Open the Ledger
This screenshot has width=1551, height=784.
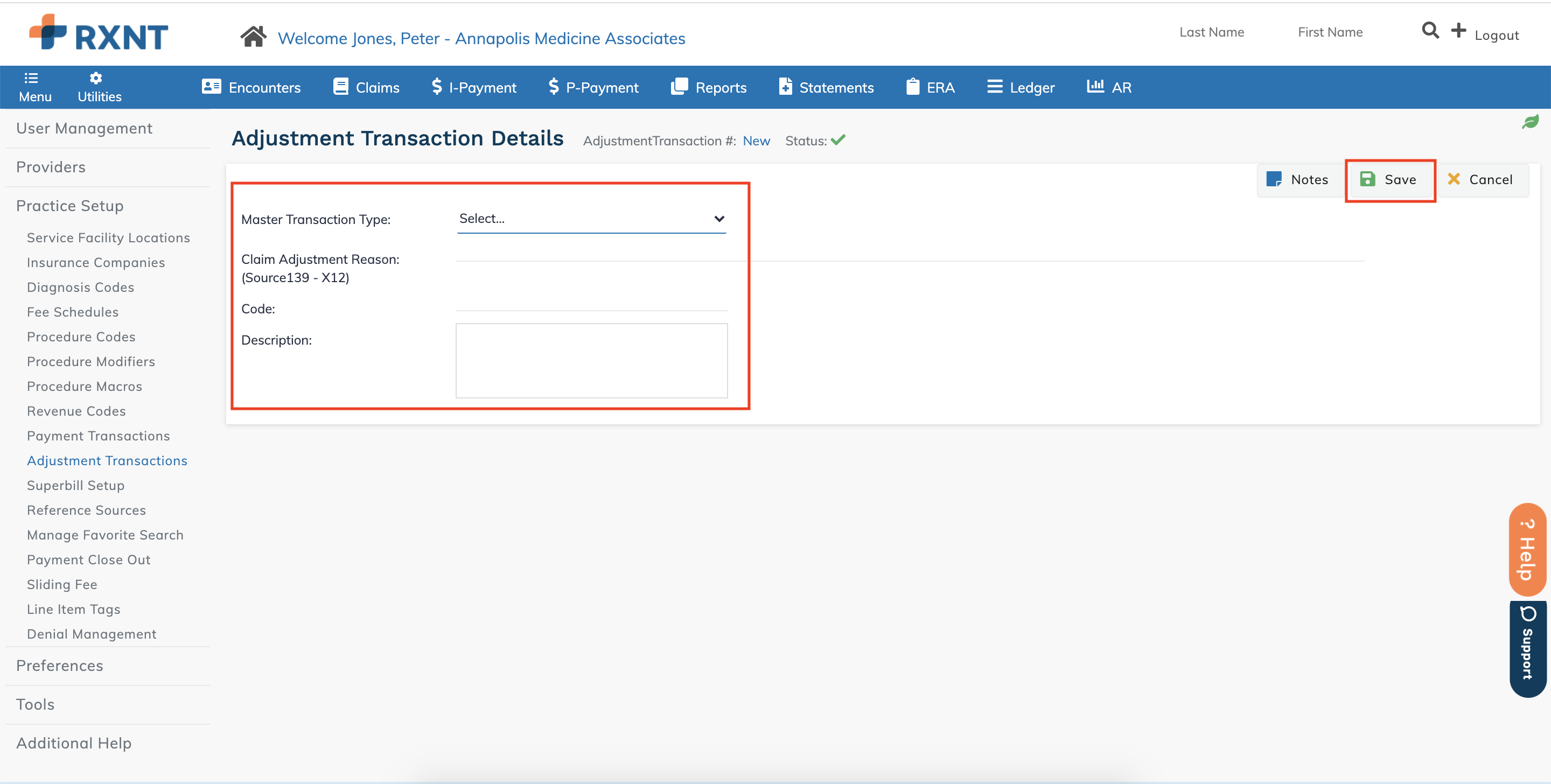pyautogui.click(x=1021, y=87)
